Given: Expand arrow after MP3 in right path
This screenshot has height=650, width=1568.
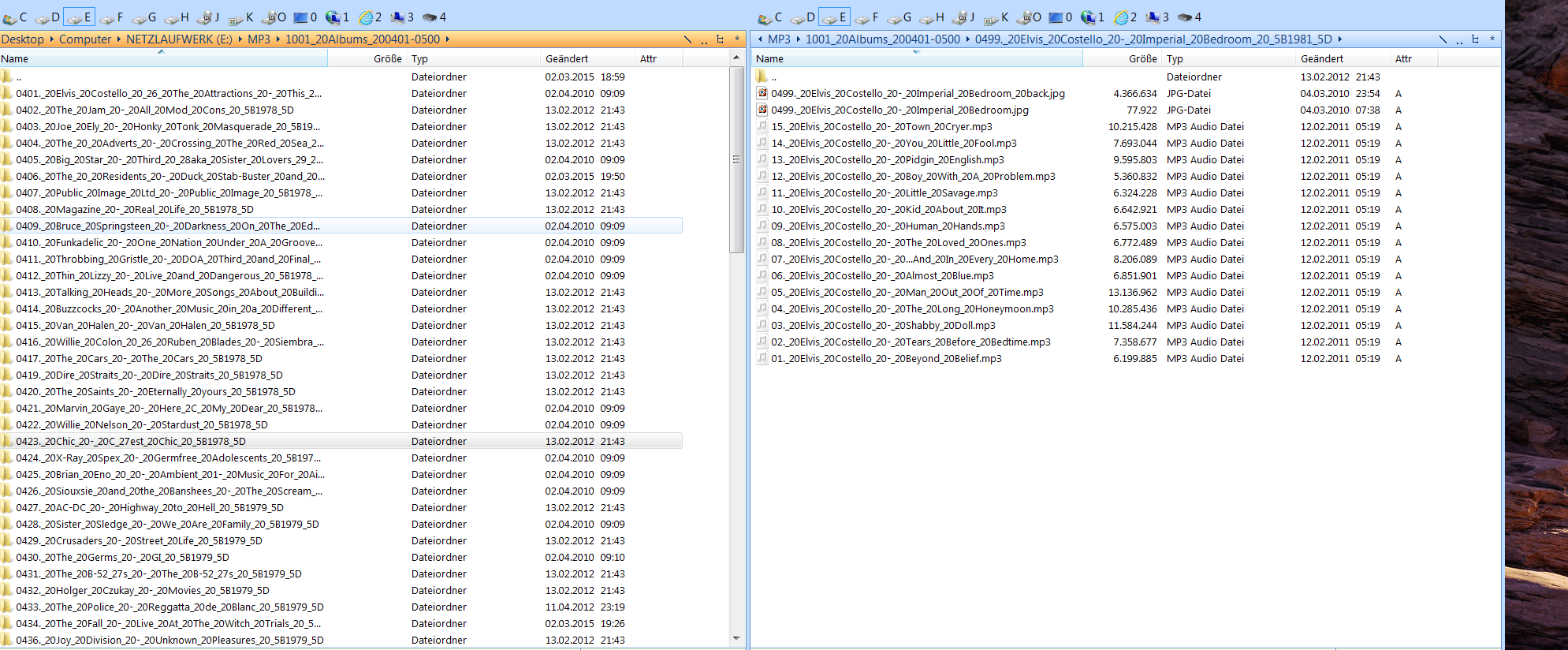Looking at the screenshot, I should tap(798, 39).
